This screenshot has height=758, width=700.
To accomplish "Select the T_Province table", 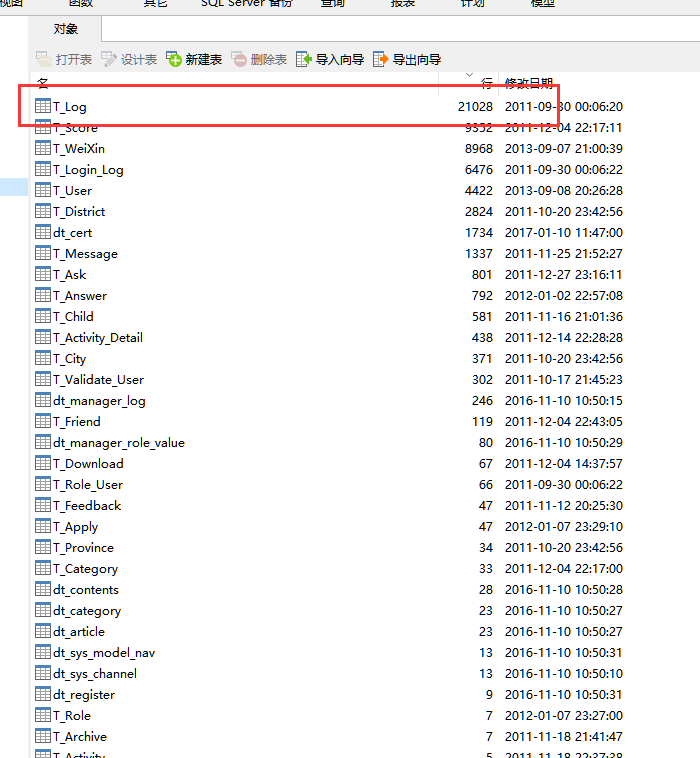I will (83, 547).
